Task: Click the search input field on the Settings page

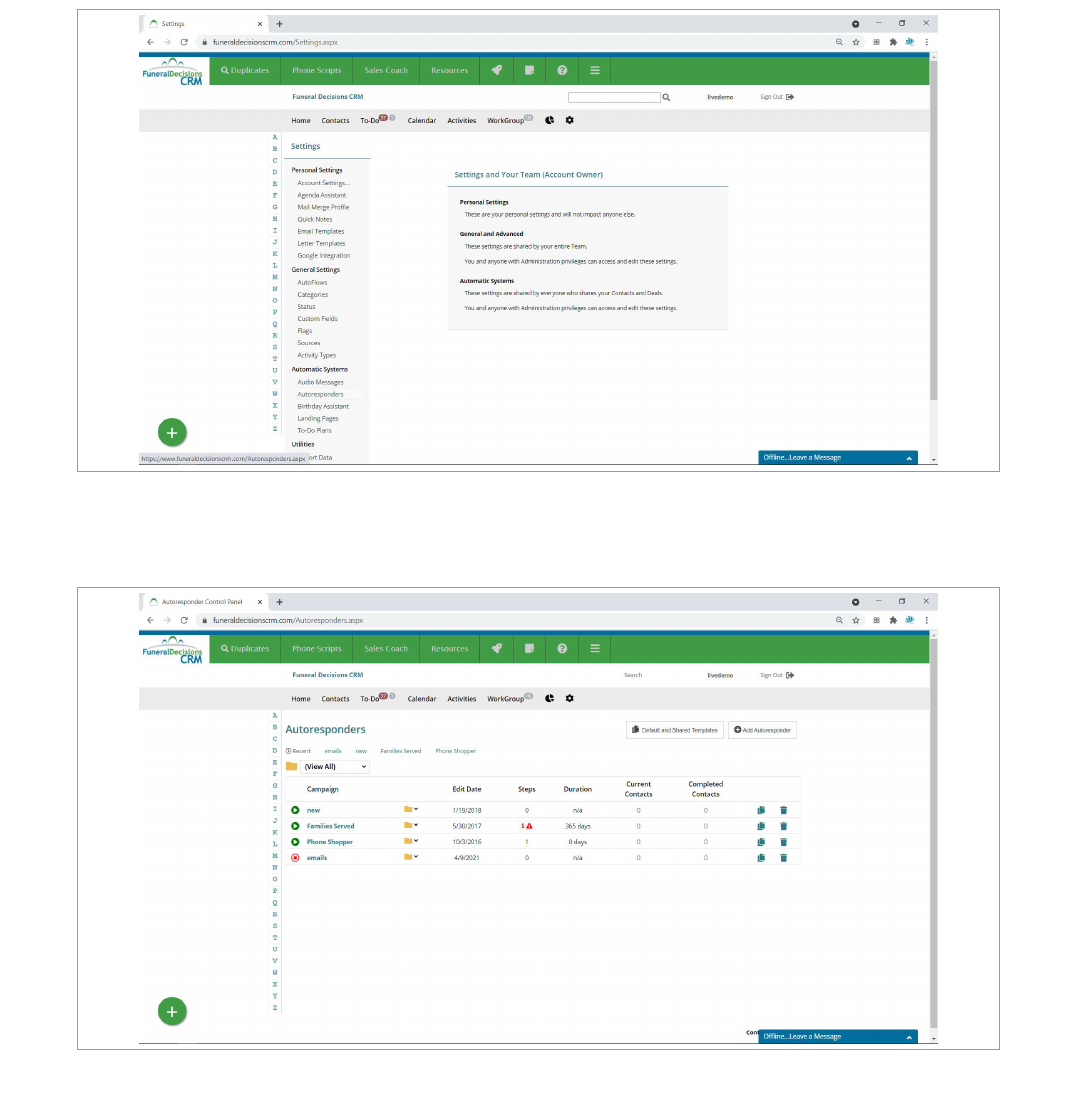Action: (614, 98)
